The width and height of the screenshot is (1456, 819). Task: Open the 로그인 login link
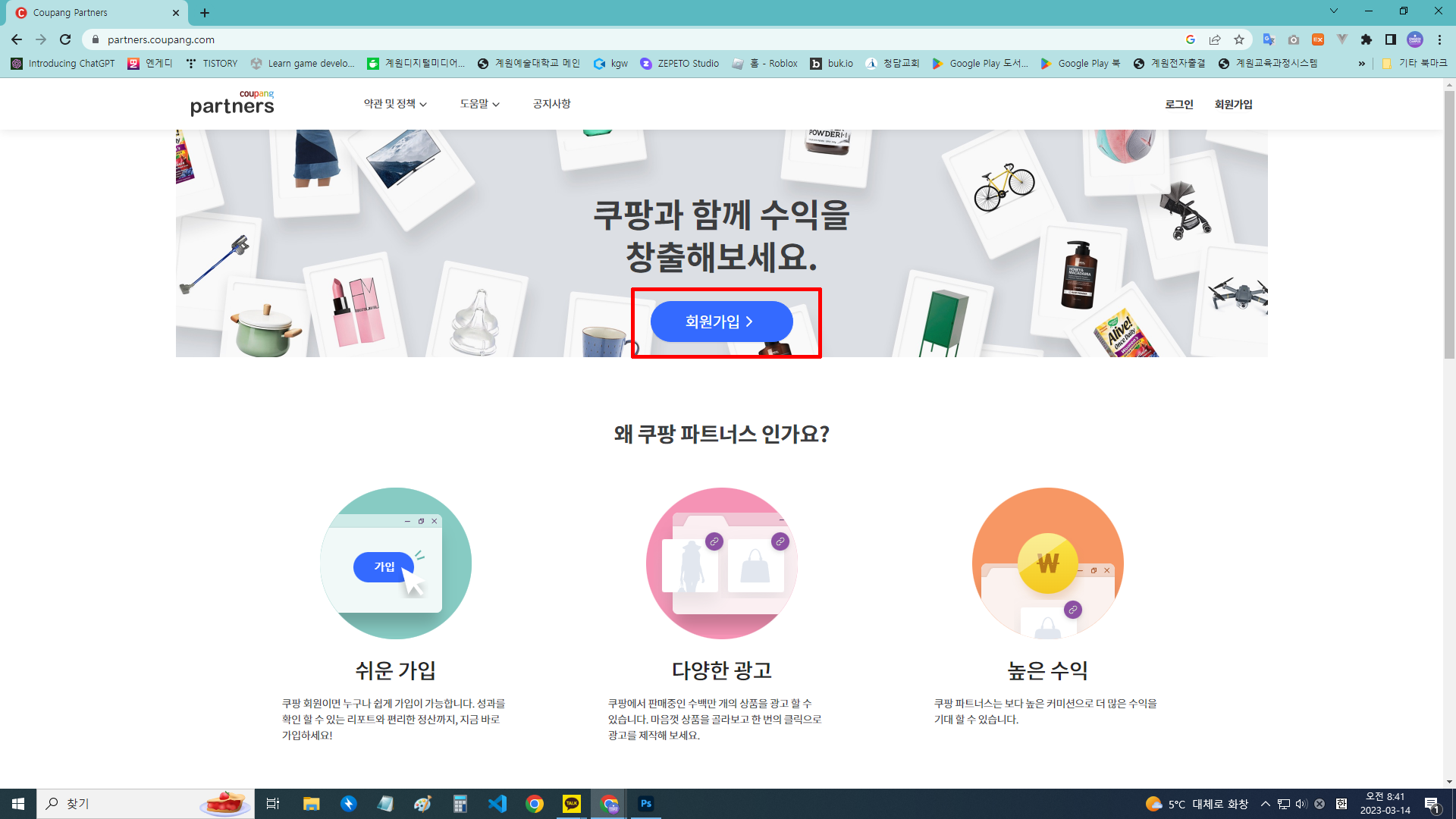1179,105
